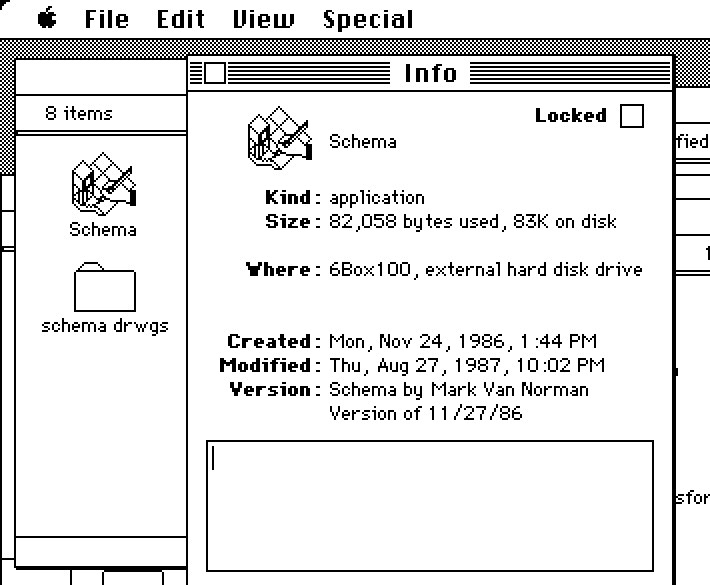Select the schema drwgs folder icon
The width and height of the screenshot is (710, 585).
click(105, 287)
